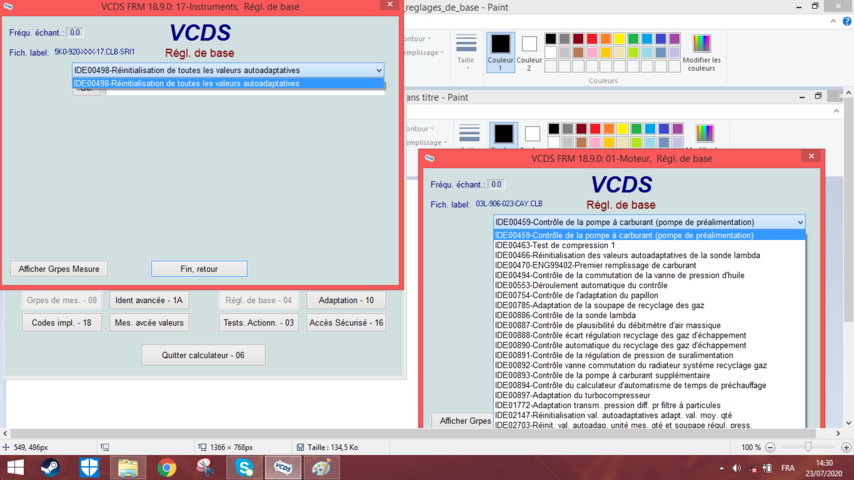Click the battery power tray icon

coord(767,469)
